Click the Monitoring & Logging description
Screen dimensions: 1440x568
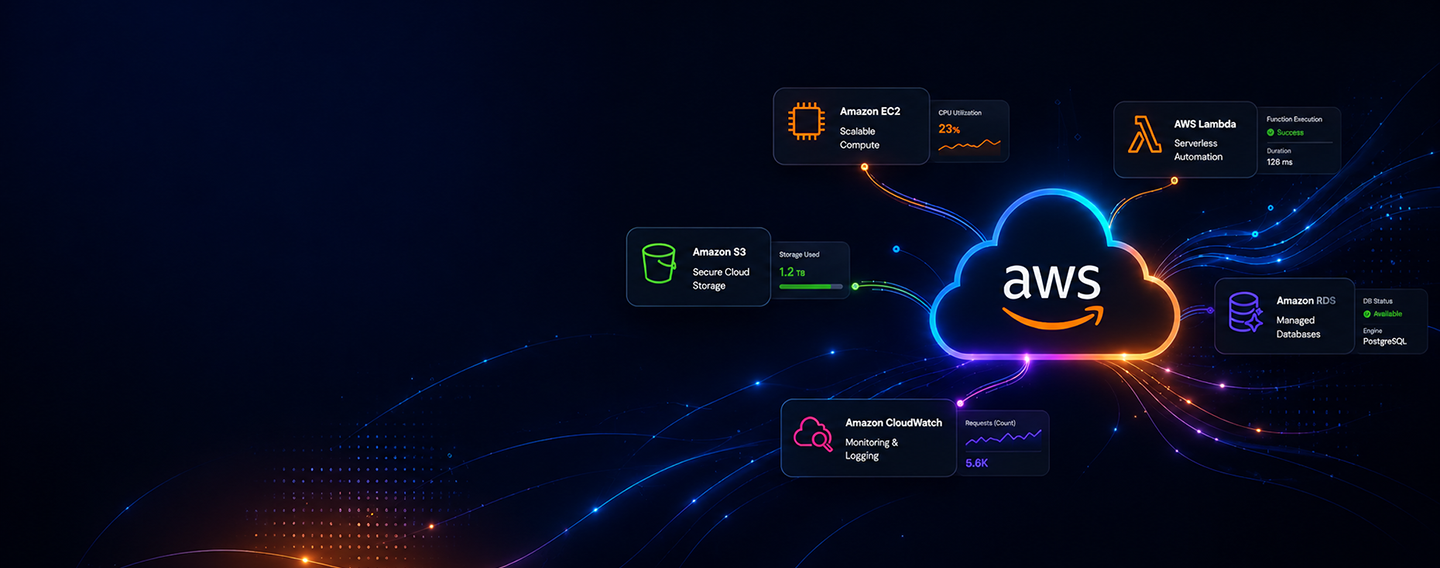pos(872,449)
